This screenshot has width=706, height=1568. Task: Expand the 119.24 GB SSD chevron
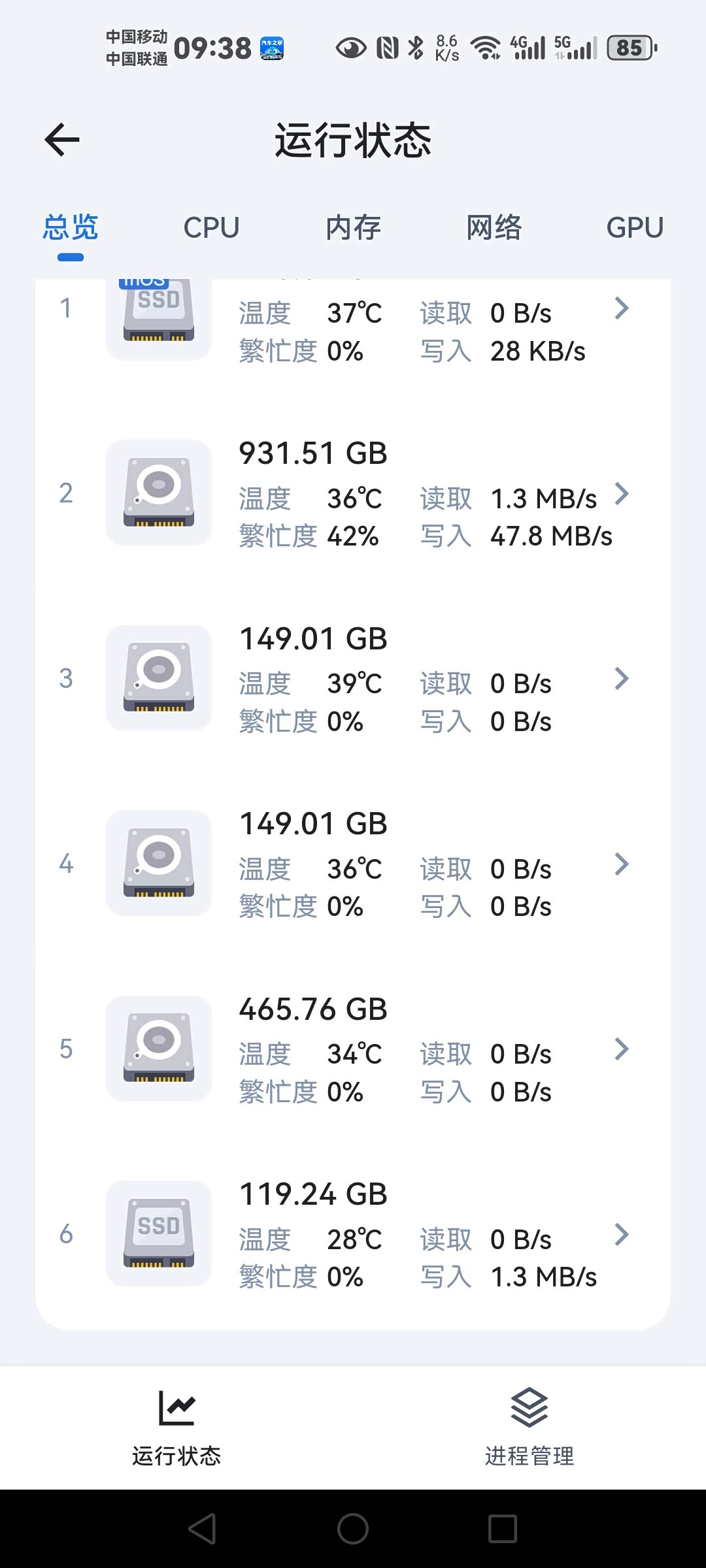[x=622, y=1235]
